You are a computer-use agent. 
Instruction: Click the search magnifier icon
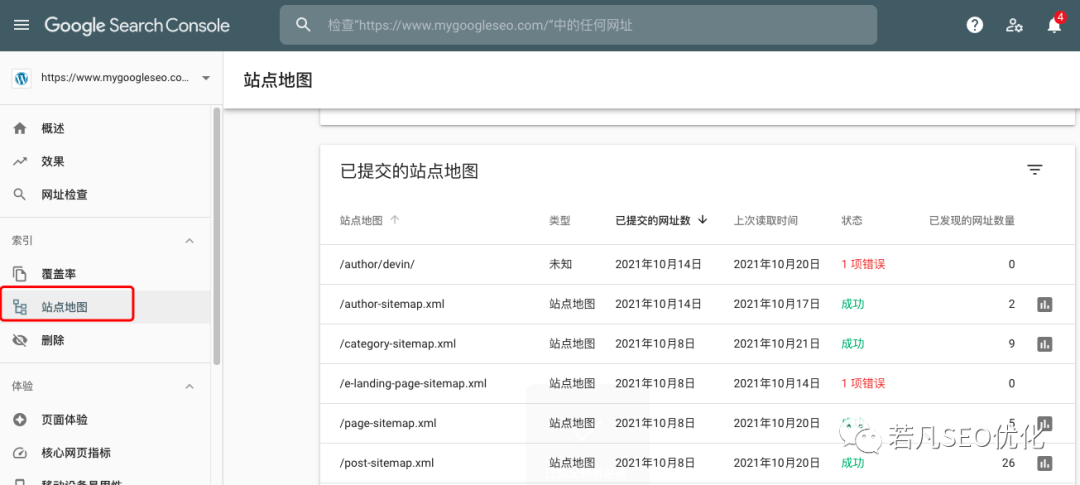click(x=303, y=25)
